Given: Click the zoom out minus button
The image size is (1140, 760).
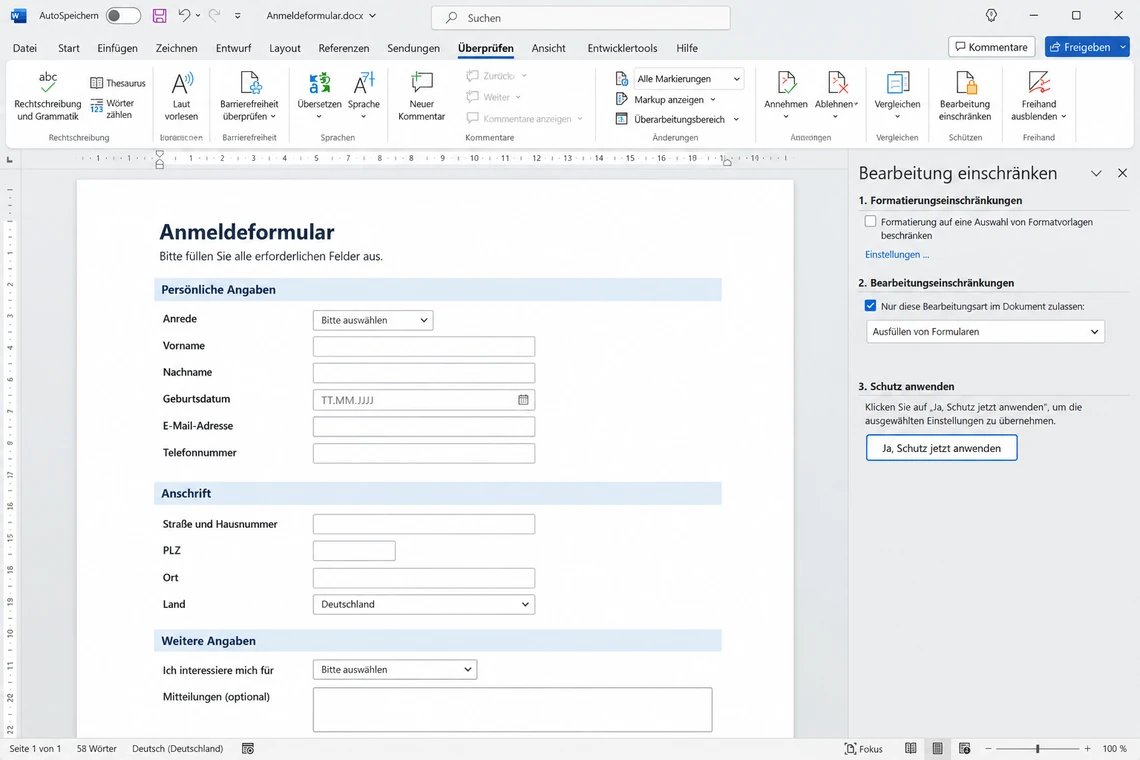Looking at the screenshot, I should tap(988, 748).
